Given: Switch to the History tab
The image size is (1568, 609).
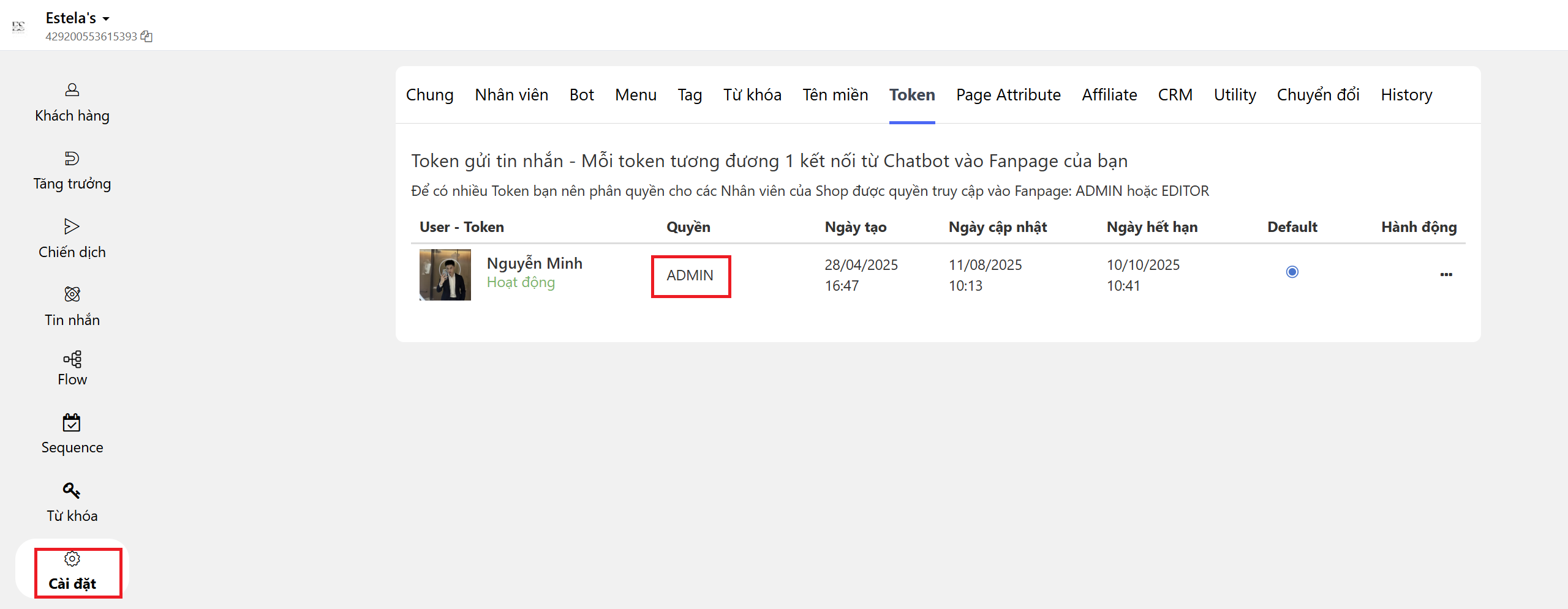Looking at the screenshot, I should point(1406,95).
